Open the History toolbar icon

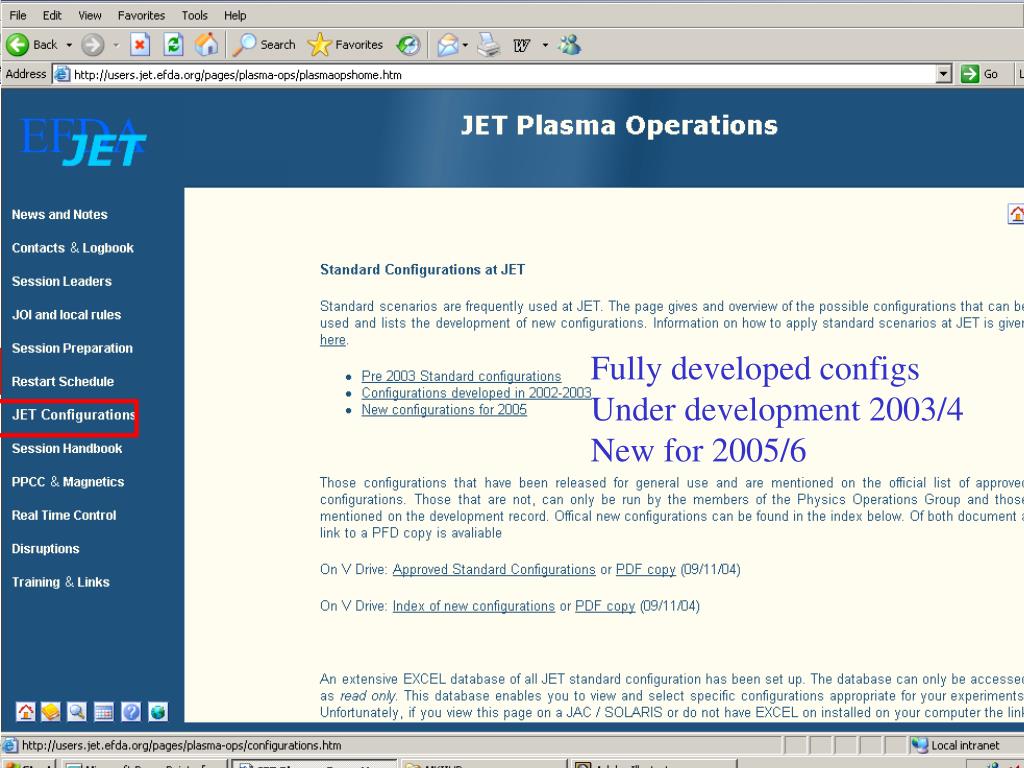[x=408, y=45]
